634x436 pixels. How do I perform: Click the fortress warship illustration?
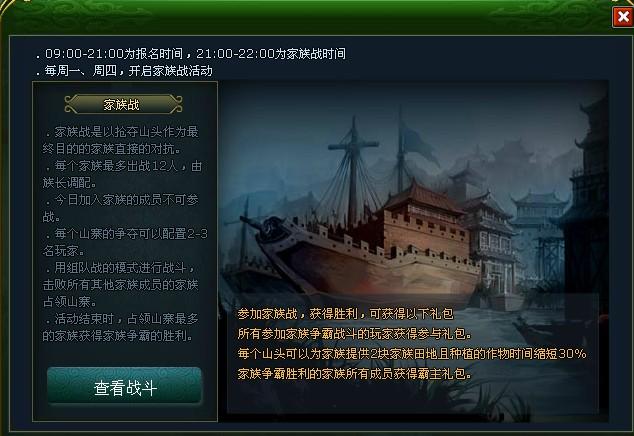(x=364, y=226)
